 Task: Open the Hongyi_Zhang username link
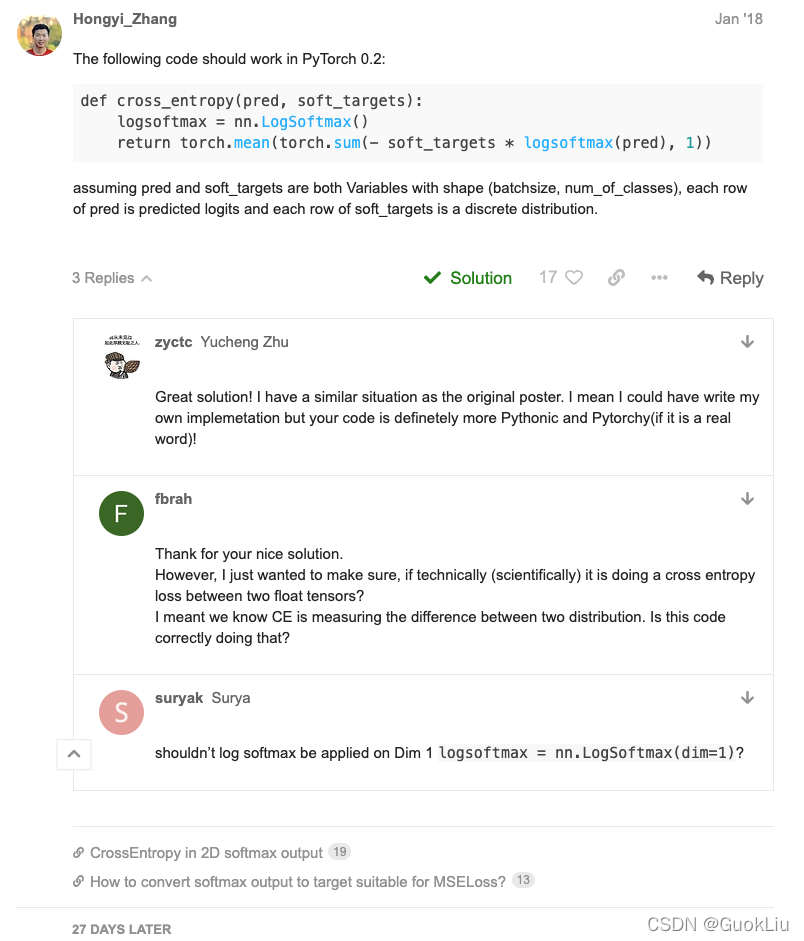point(125,19)
